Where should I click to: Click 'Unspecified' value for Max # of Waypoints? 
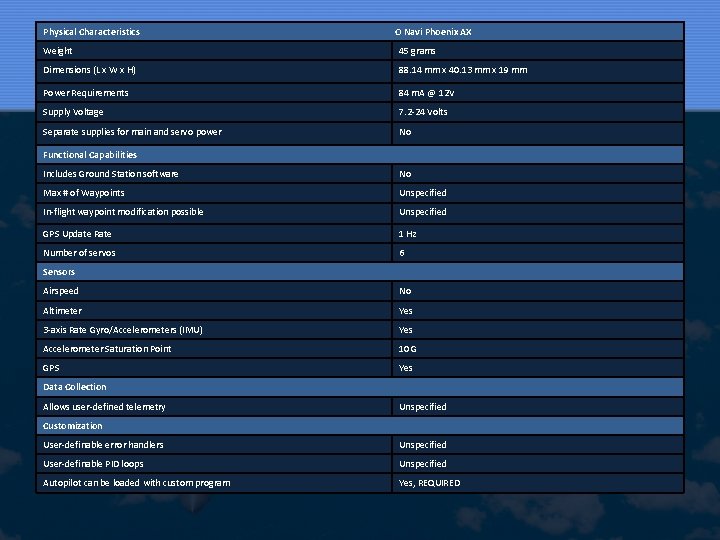422,193
